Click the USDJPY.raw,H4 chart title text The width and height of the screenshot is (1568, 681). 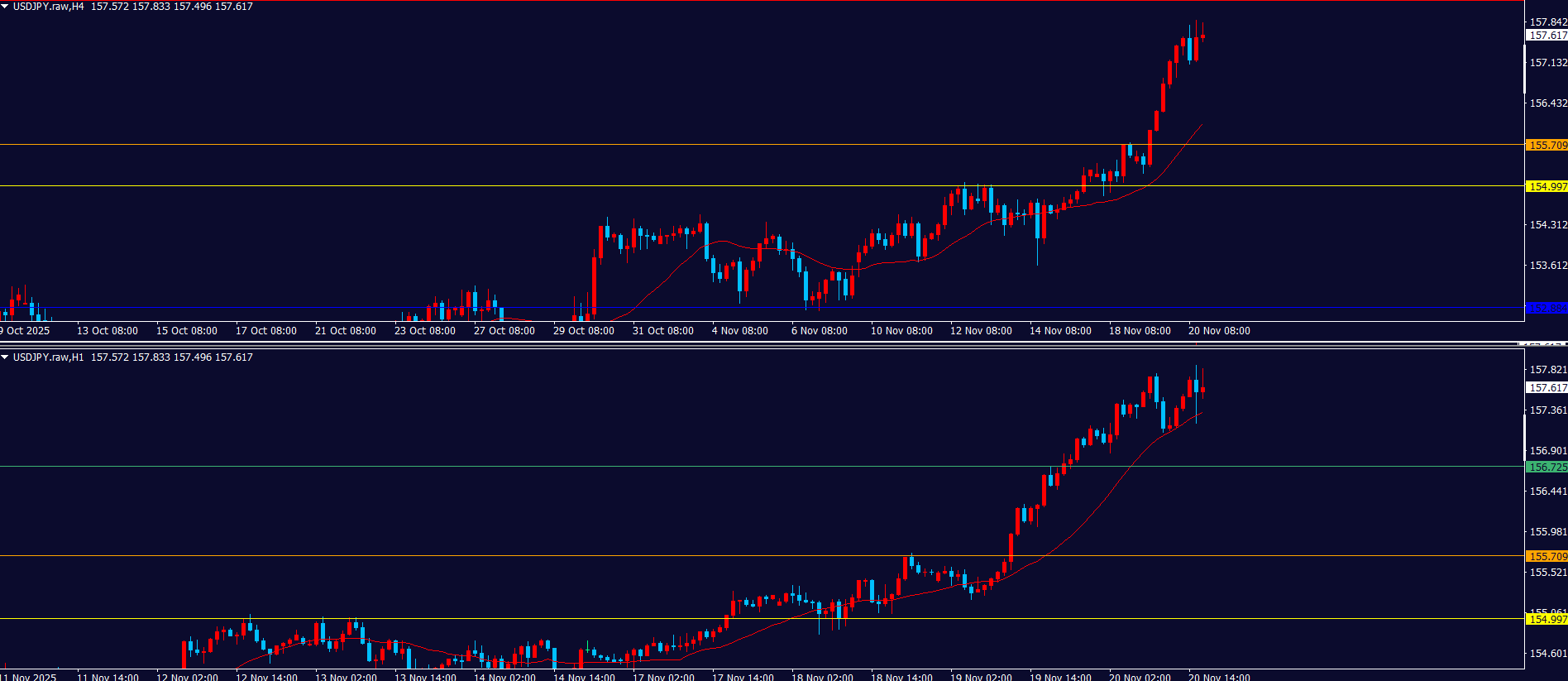point(49,7)
